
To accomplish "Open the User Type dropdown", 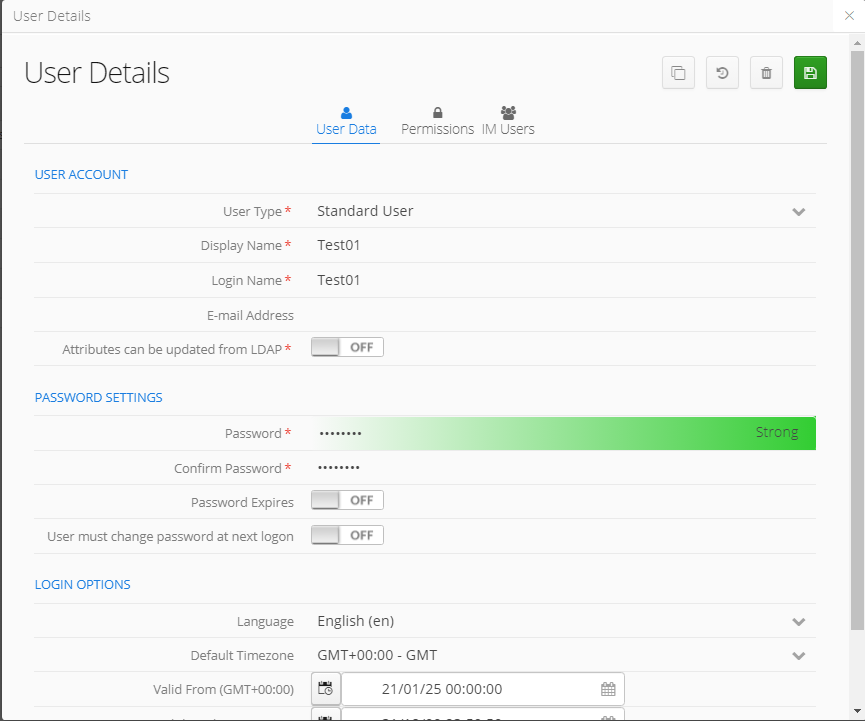I will (563, 211).
